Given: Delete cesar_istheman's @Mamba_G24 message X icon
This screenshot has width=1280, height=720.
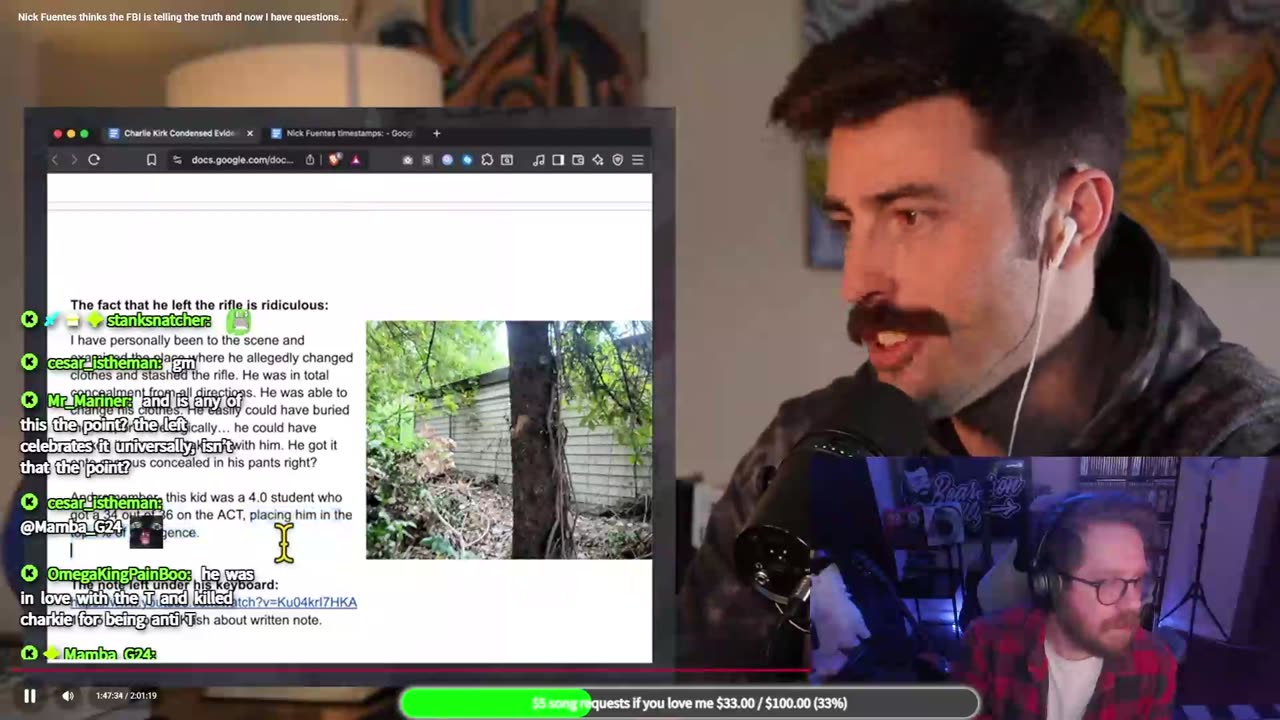Looking at the screenshot, I should point(29,502).
